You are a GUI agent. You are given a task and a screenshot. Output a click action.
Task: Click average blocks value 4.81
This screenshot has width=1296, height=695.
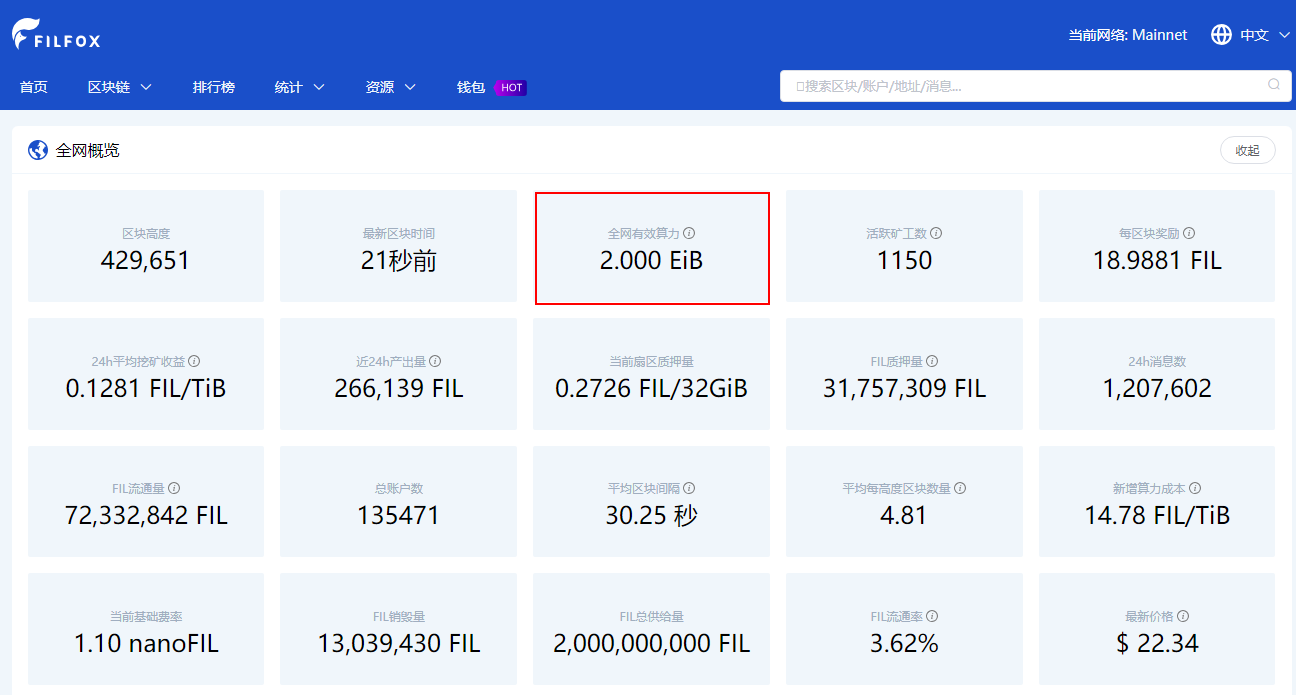click(x=904, y=516)
